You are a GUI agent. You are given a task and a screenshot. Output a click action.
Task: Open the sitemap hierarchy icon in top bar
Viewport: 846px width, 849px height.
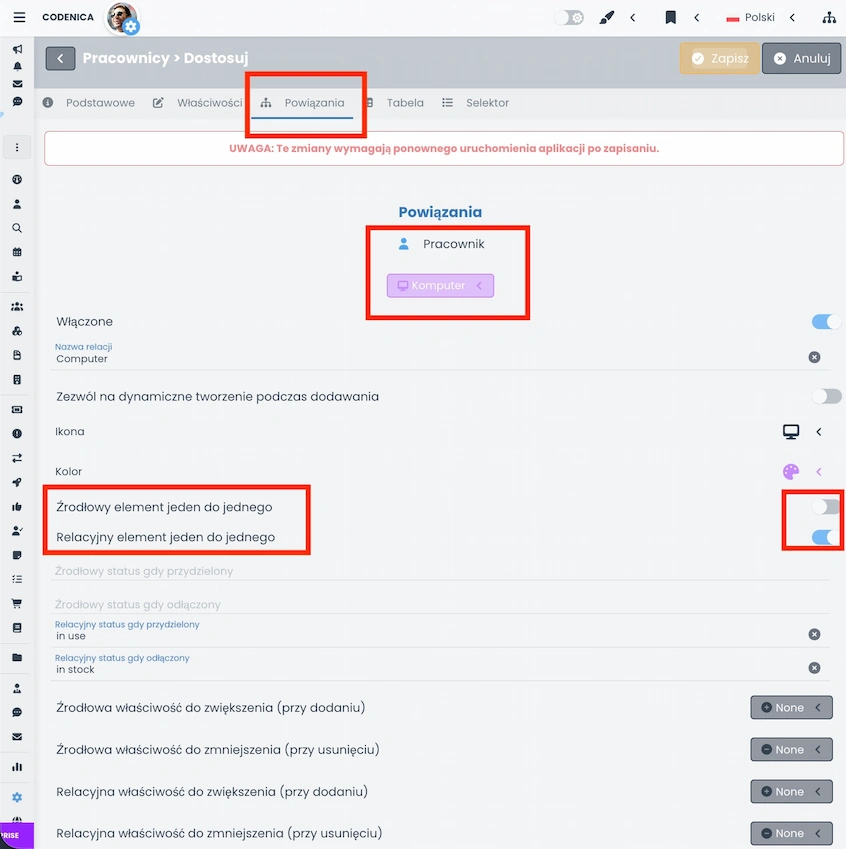tap(827, 18)
